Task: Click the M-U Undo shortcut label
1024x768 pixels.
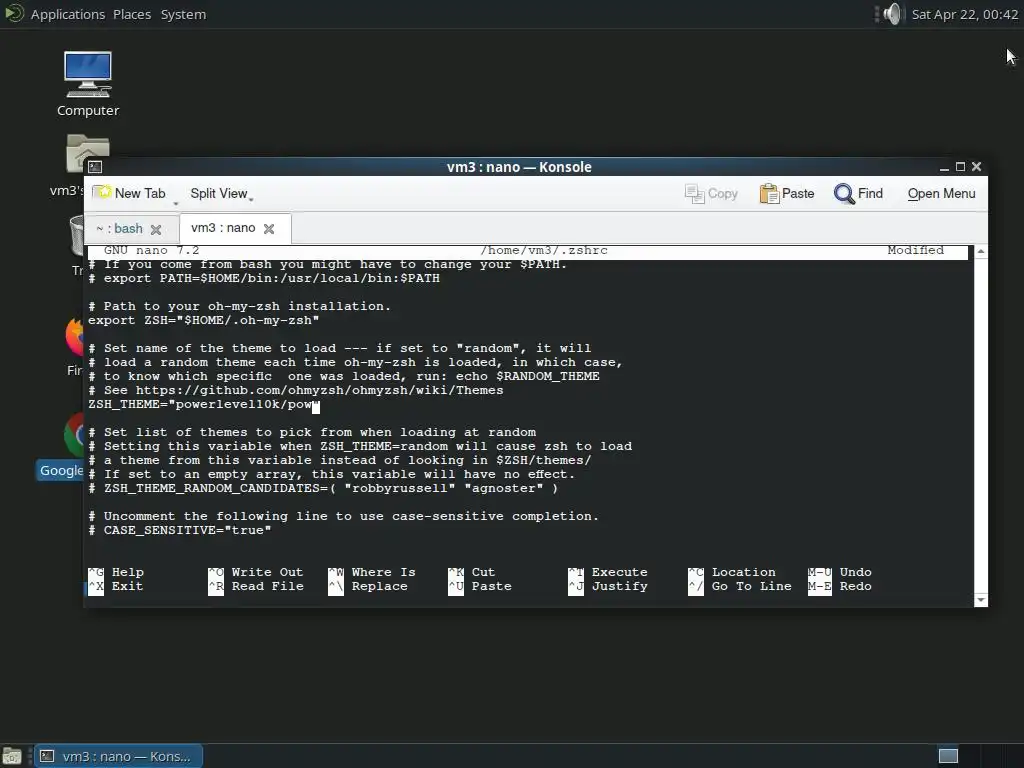Action: pyautogui.click(x=839, y=573)
